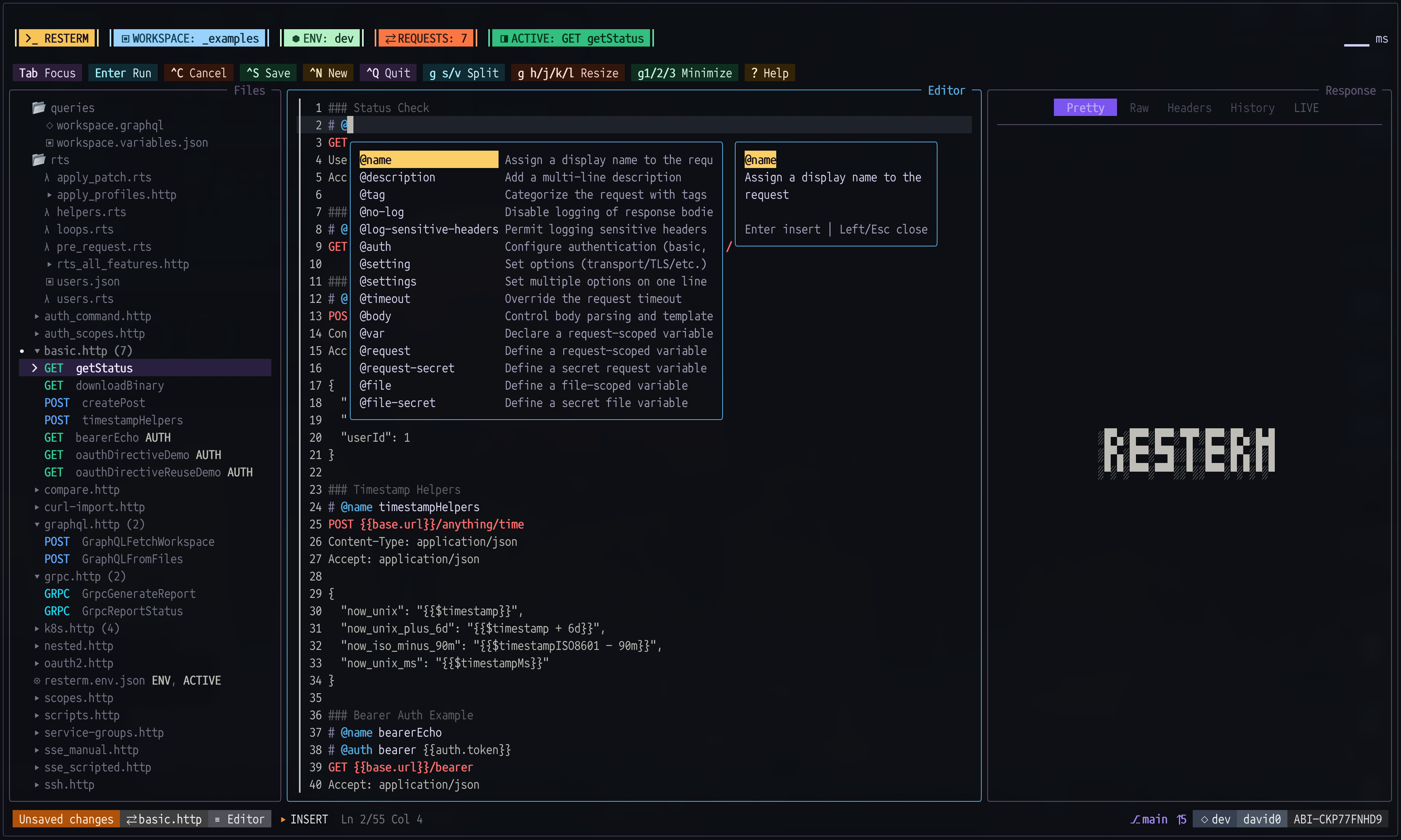Image resolution: width=1401 pixels, height=840 pixels.
Task: Choose @auth from the directive suggestions
Action: click(x=536, y=247)
